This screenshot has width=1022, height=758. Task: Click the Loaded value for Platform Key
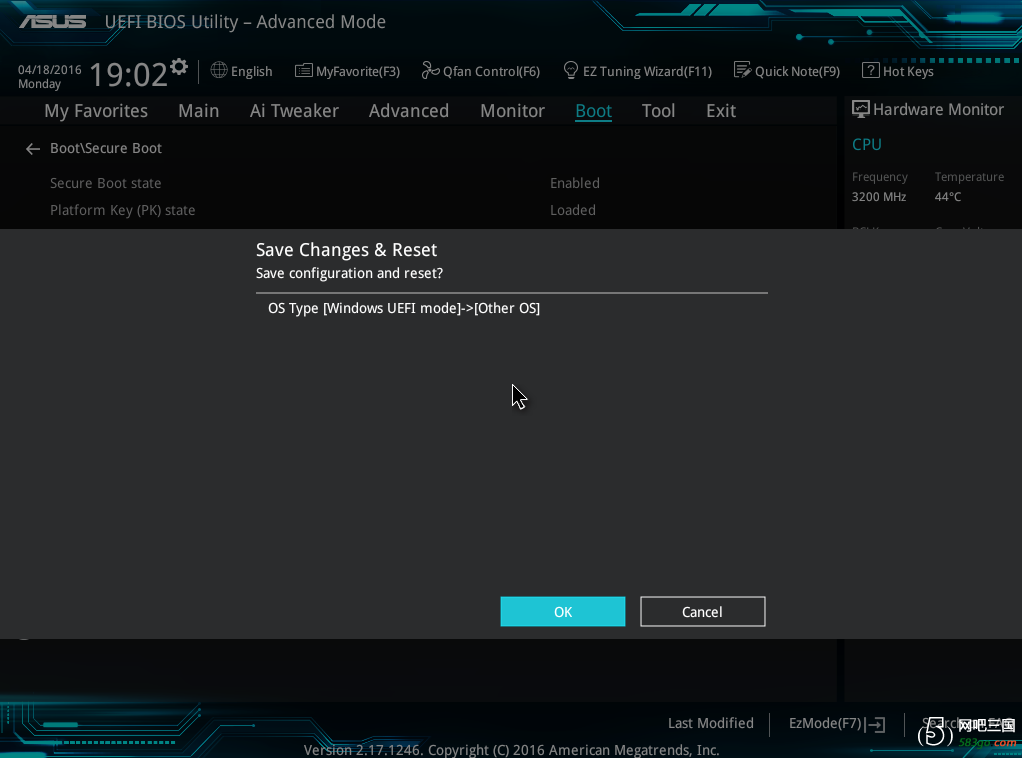click(x=572, y=210)
